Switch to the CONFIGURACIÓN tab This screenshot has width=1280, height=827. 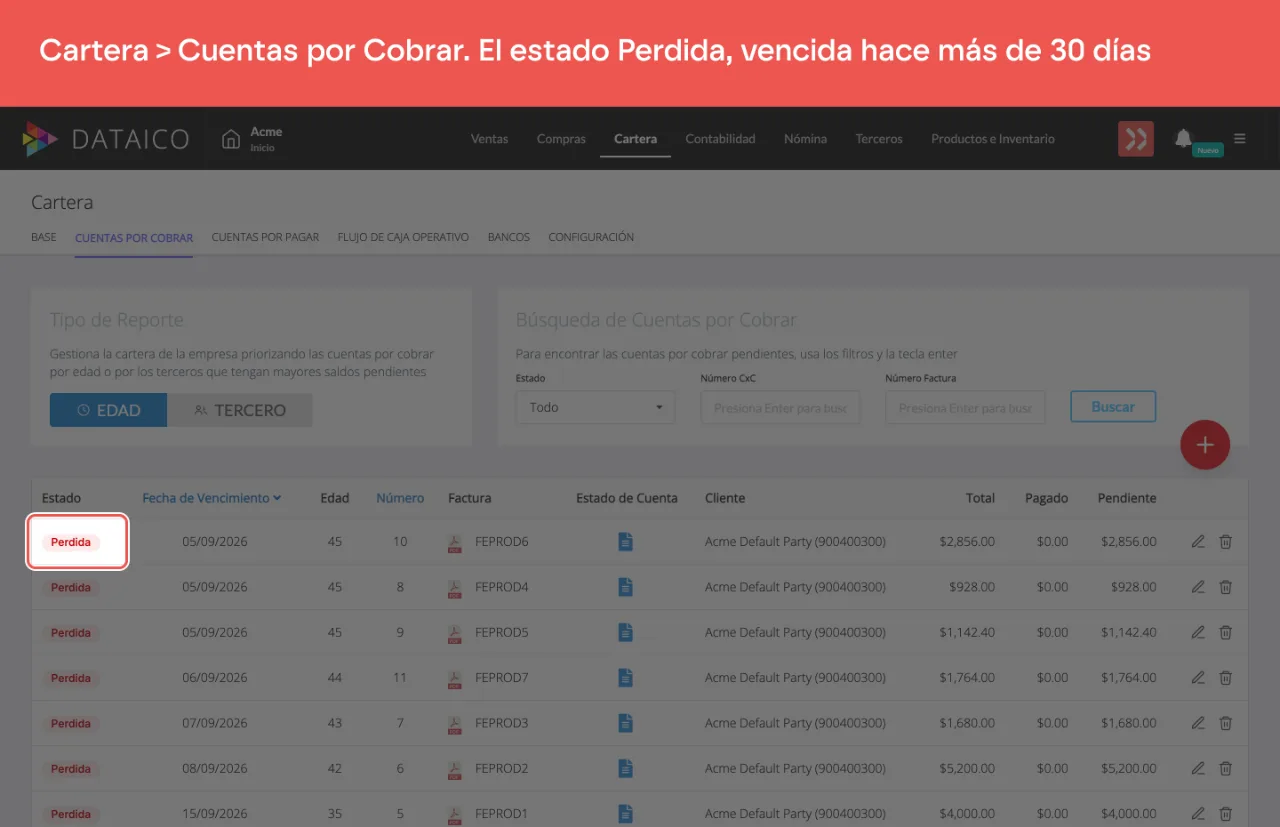point(591,238)
